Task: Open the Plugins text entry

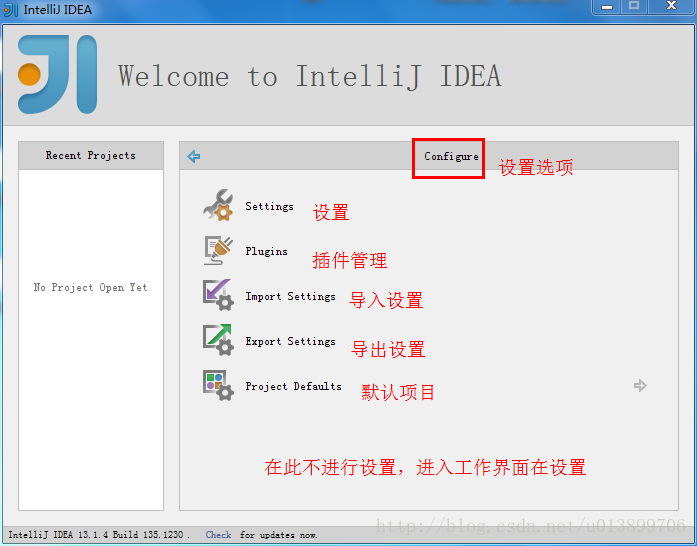Action: (266, 251)
